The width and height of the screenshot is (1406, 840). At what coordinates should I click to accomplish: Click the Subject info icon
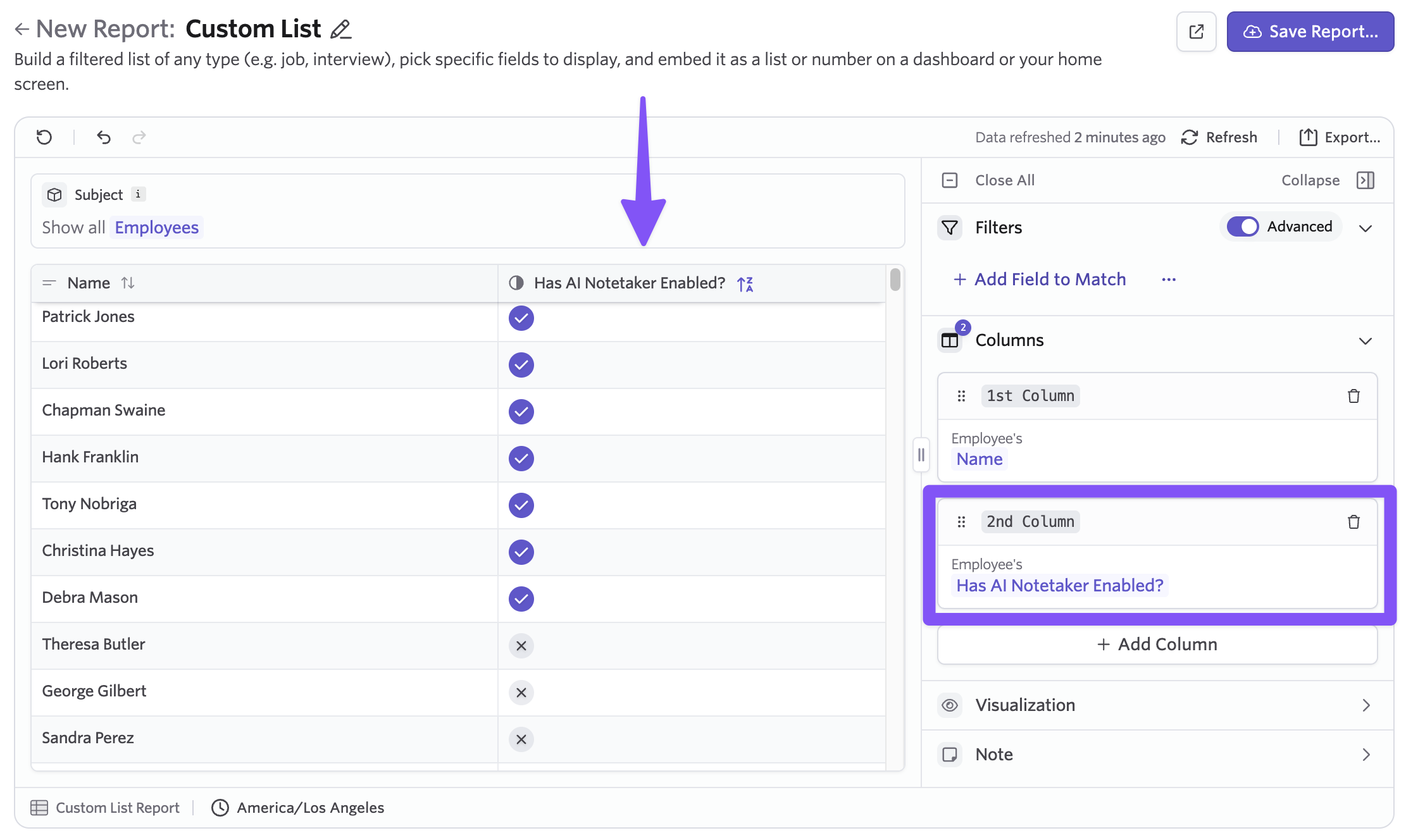(x=138, y=194)
